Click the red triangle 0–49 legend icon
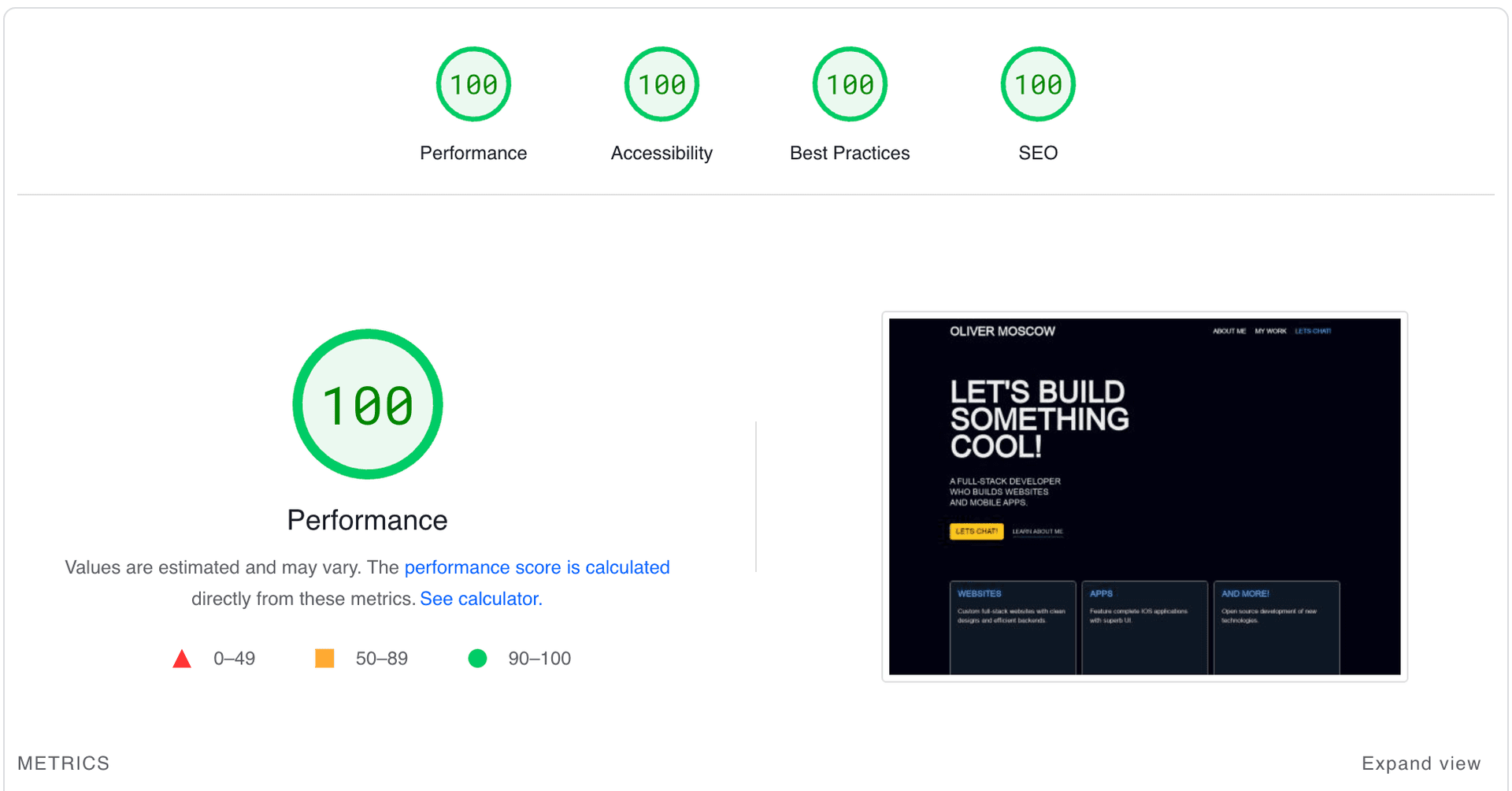This screenshot has height=791, width=1512. point(182,659)
